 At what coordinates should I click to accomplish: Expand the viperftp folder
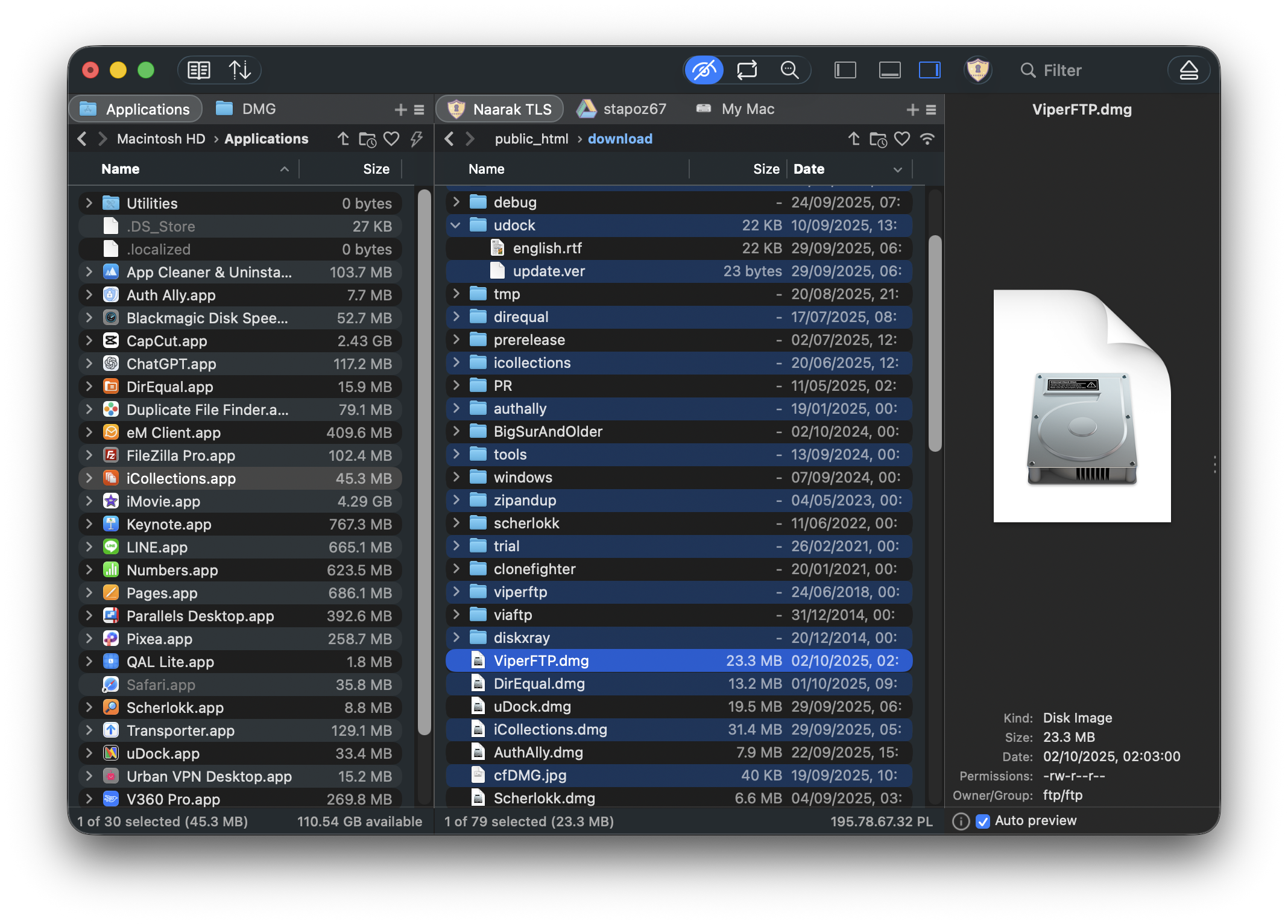tap(456, 592)
